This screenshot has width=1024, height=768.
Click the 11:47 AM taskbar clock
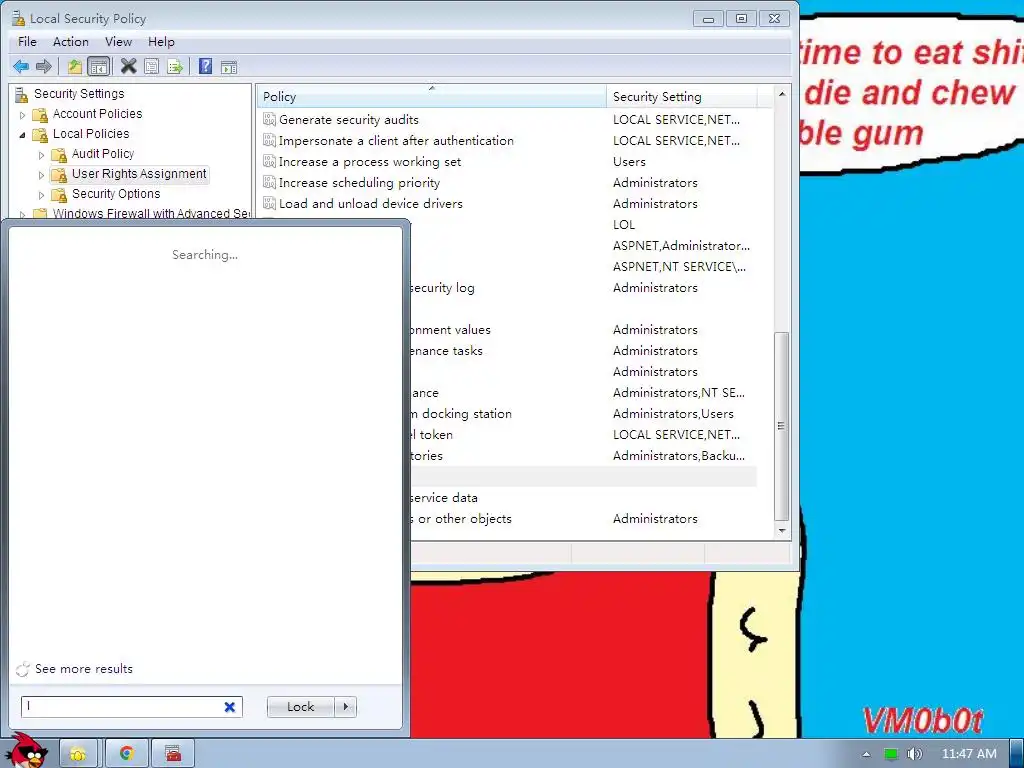point(969,754)
